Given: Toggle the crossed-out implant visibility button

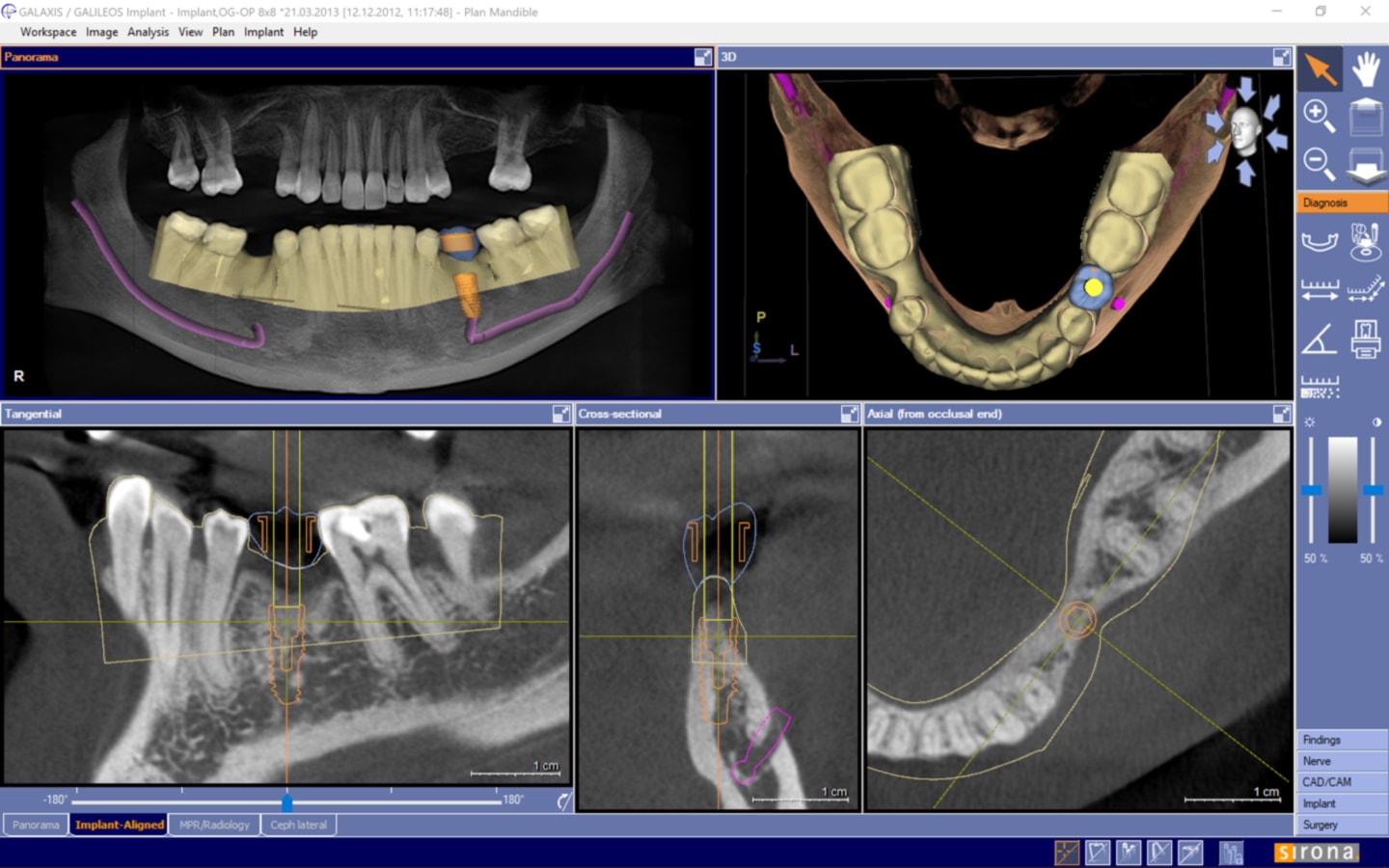Looking at the screenshot, I should point(1190,852).
